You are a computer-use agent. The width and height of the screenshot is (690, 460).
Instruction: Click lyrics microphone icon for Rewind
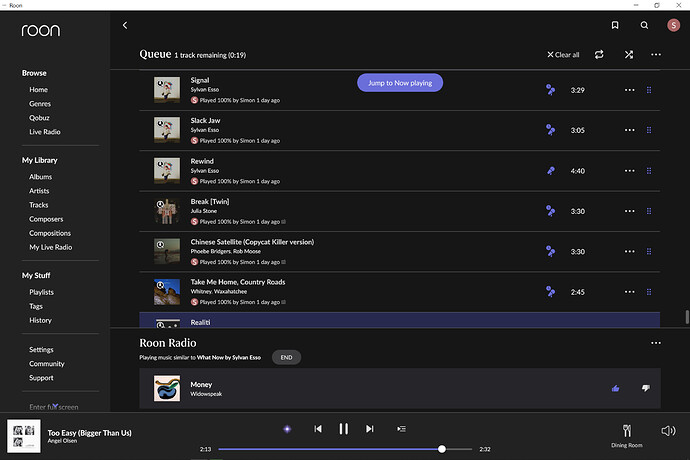551,171
